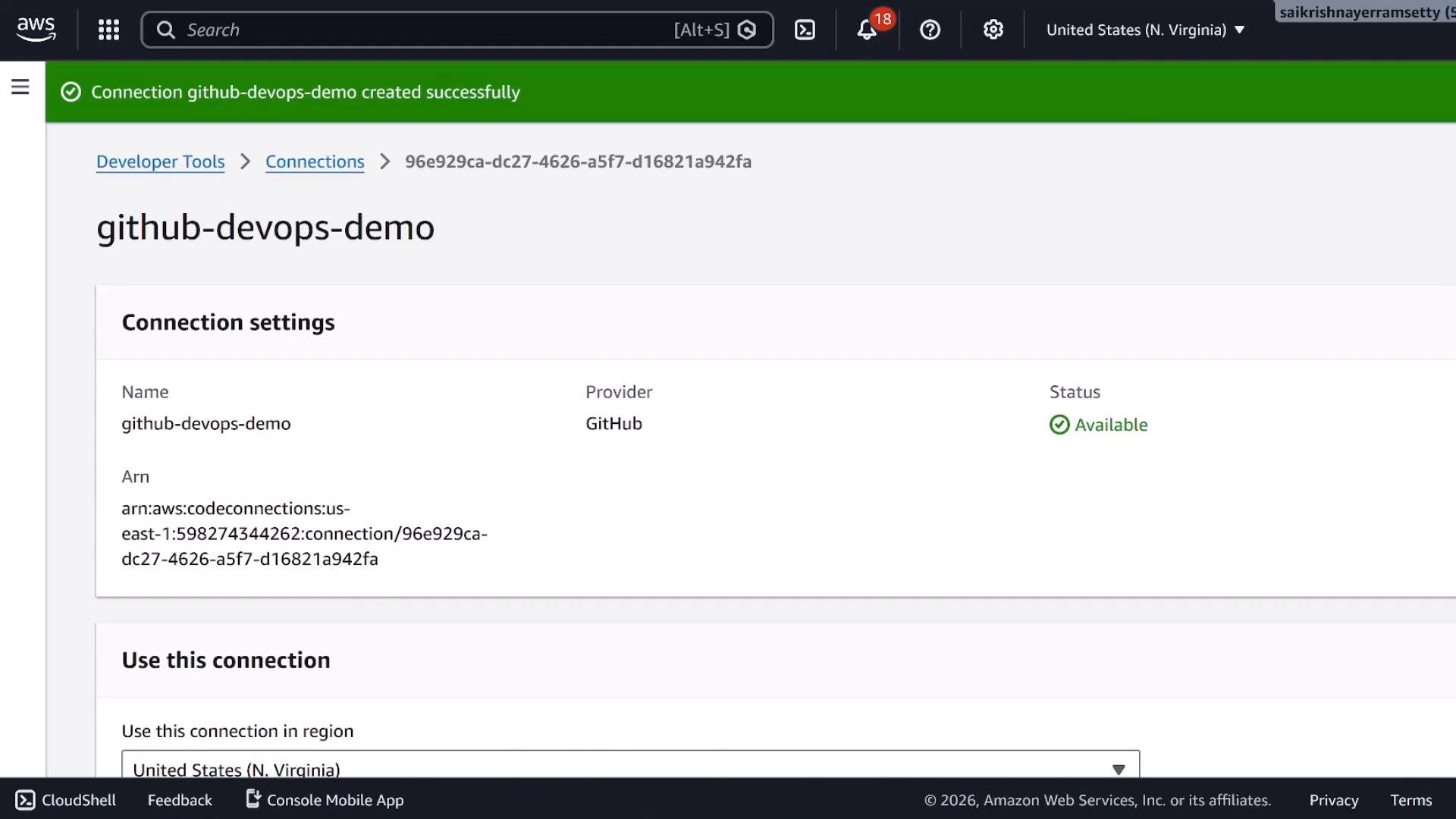
Task: Click the Connection settings section header
Action: coord(227,322)
